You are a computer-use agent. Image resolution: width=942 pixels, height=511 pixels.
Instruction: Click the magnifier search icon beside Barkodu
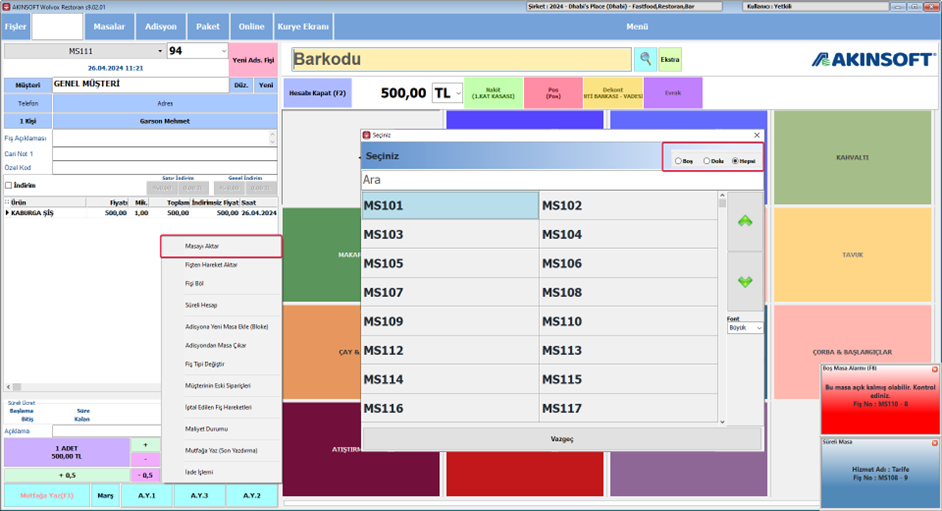[645, 59]
